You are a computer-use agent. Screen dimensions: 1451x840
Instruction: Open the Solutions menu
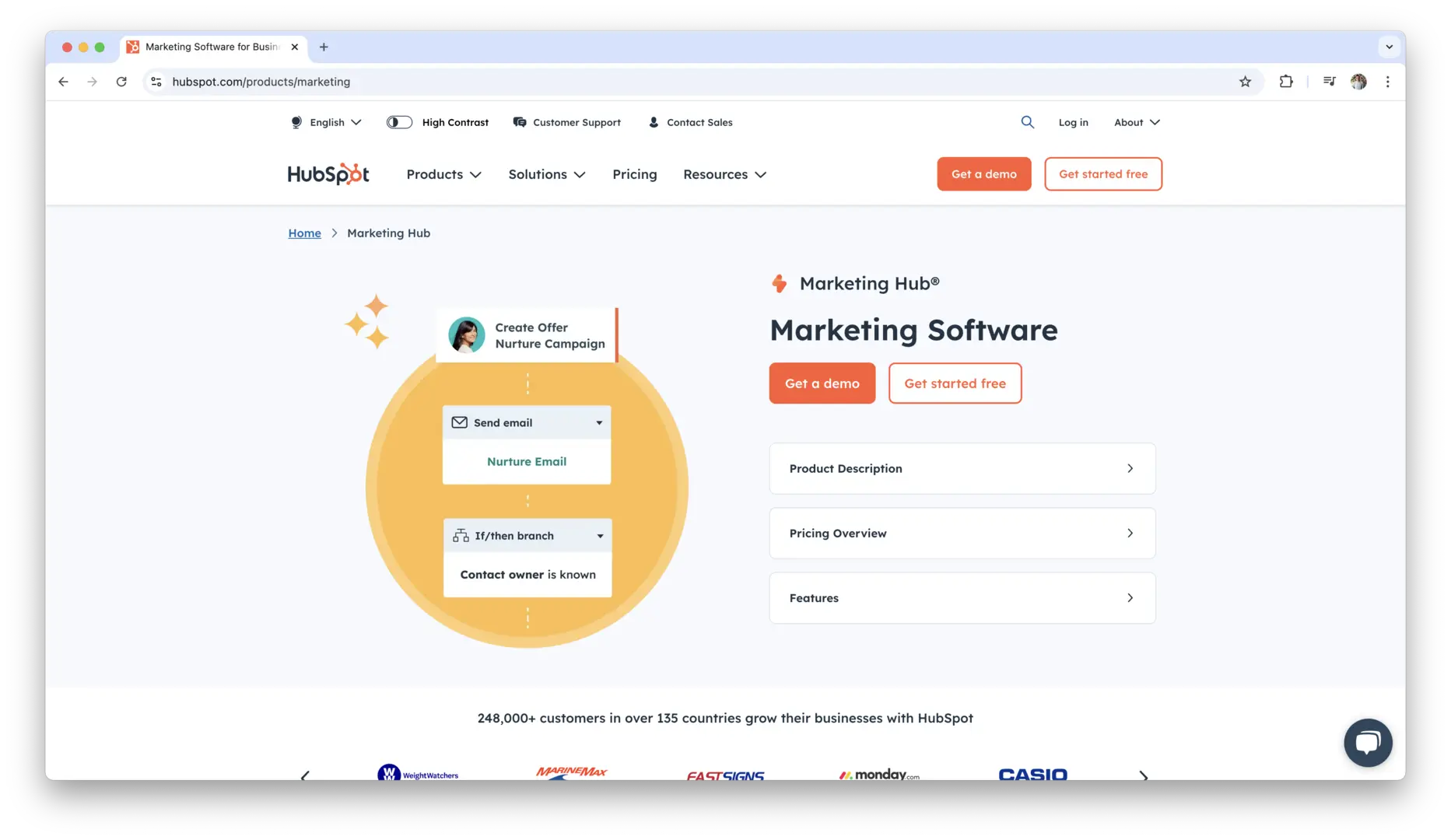[x=547, y=174]
